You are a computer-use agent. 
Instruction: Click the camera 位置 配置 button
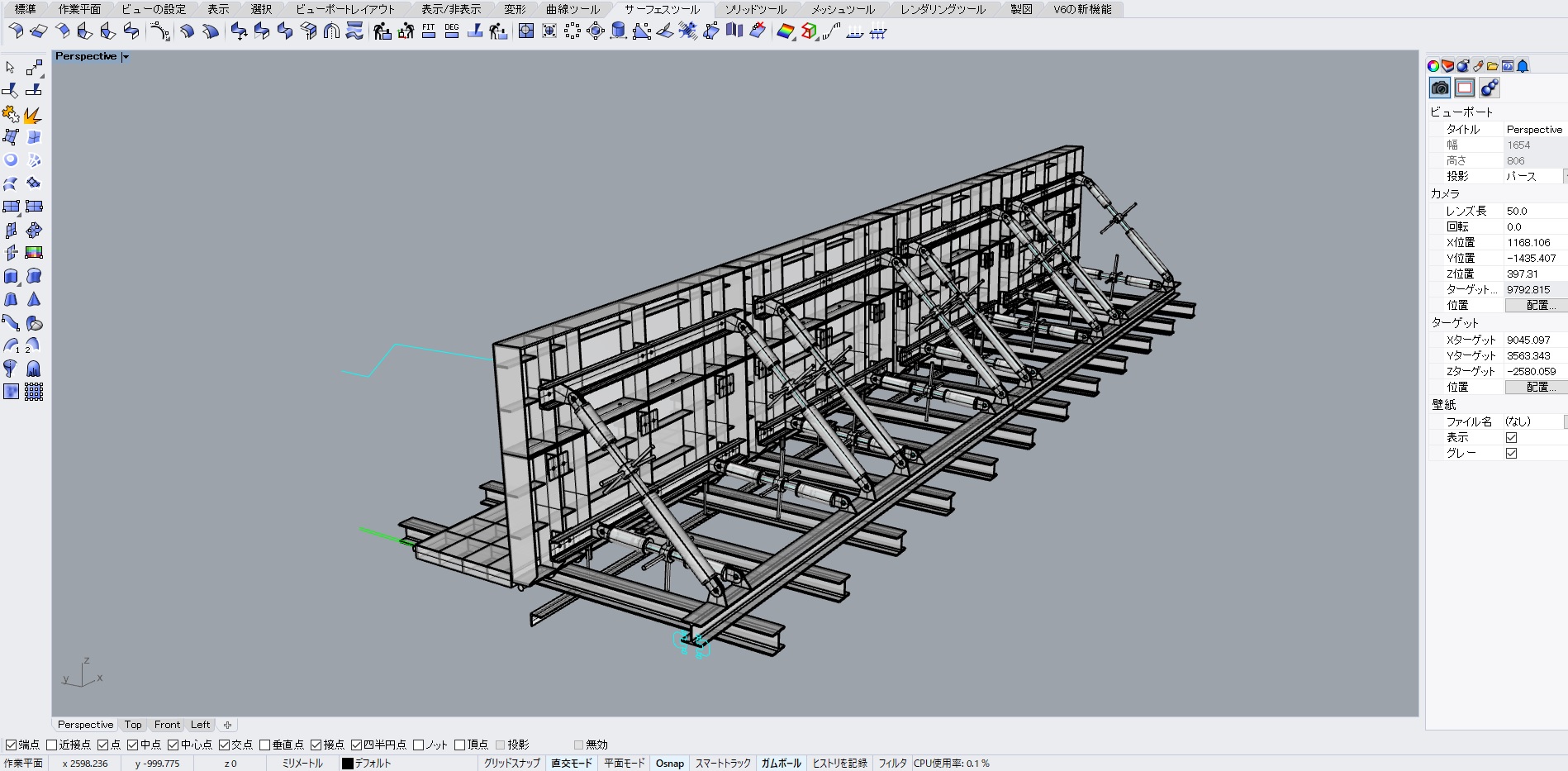[x=1536, y=305]
